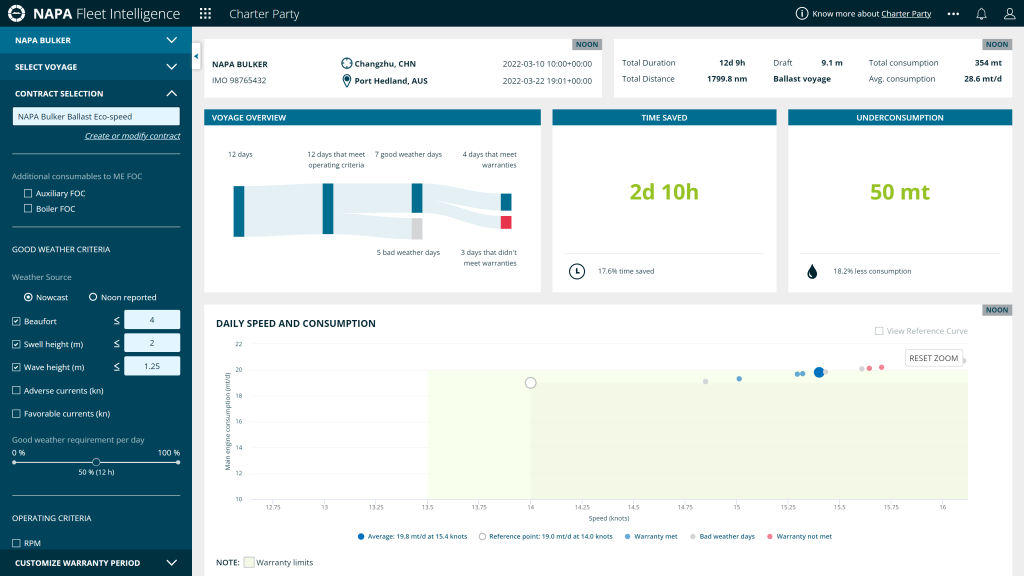The image size is (1024, 576).
Task: Click the NAPA logo icon
Action: [16, 13]
